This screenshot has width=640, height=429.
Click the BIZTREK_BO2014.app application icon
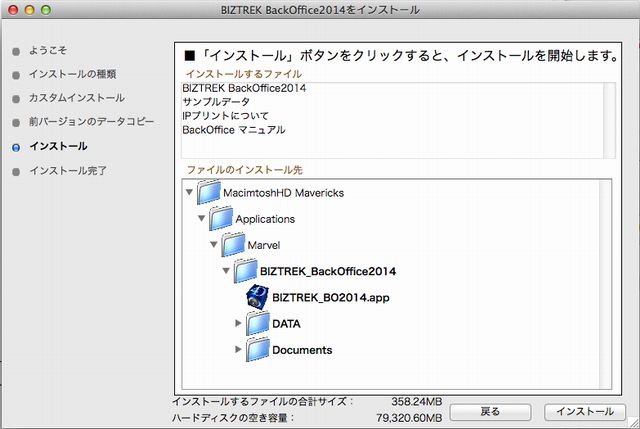tap(257, 296)
